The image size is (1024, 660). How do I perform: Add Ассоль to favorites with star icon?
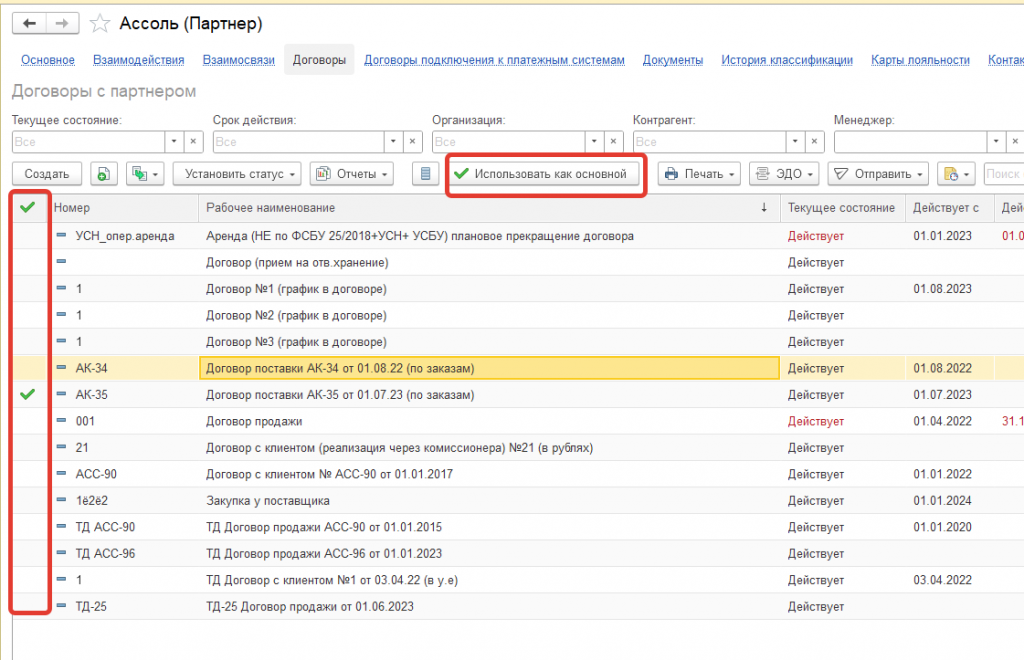(100, 24)
